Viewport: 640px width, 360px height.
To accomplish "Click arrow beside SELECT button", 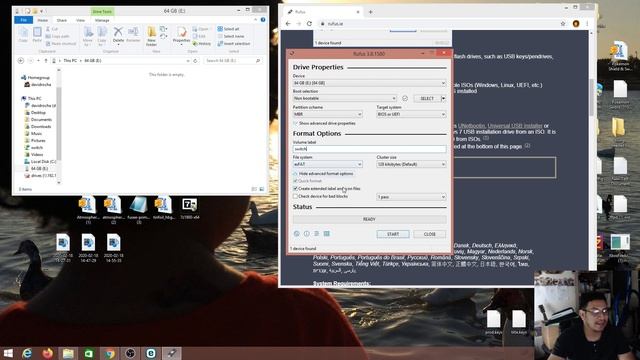I will 444,98.
